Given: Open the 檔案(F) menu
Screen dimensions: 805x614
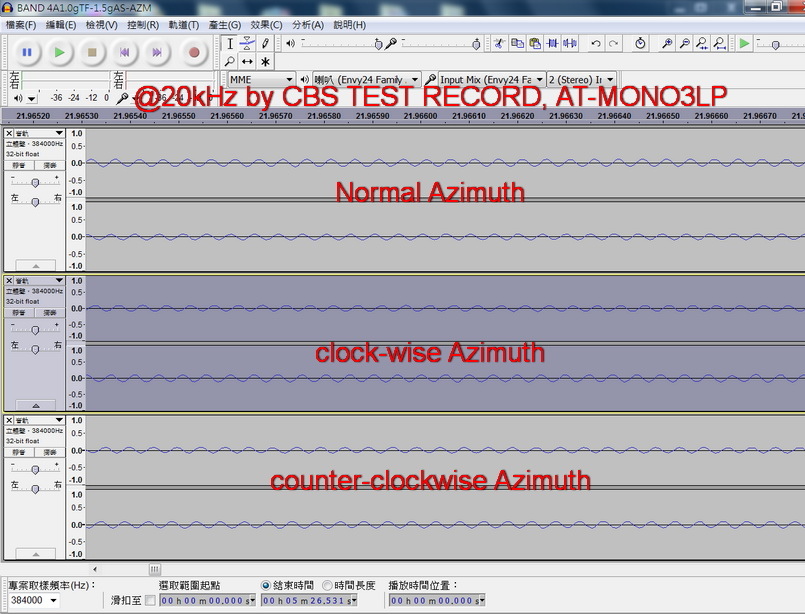Looking at the screenshot, I should [21, 25].
